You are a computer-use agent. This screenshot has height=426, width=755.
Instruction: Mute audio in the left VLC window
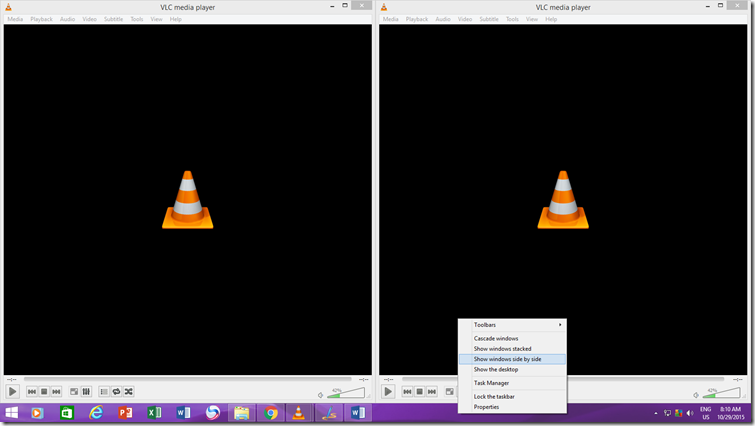pyautogui.click(x=320, y=395)
